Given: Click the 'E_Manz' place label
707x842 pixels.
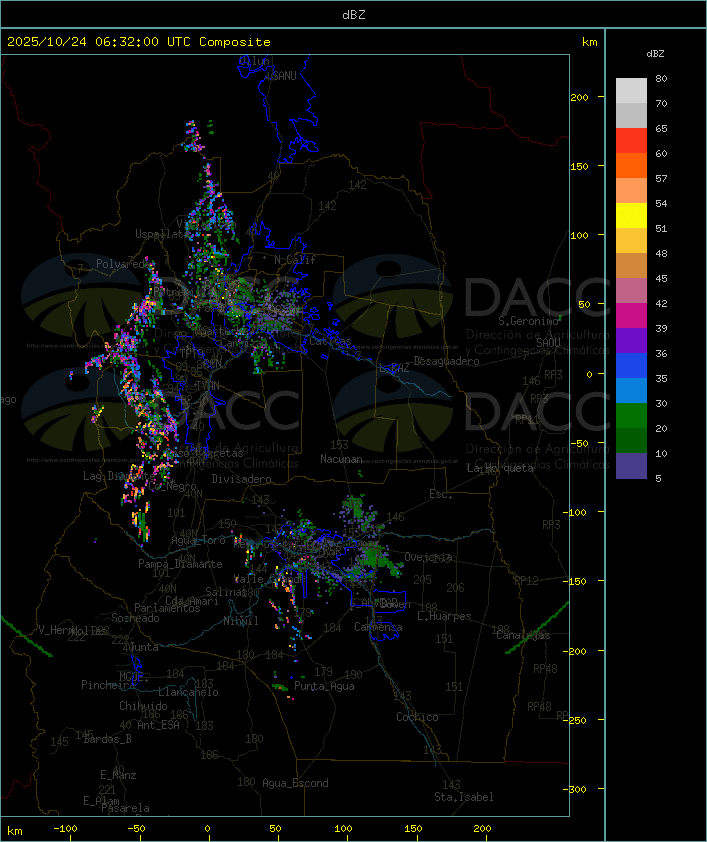Looking at the screenshot, I should (118, 775).
